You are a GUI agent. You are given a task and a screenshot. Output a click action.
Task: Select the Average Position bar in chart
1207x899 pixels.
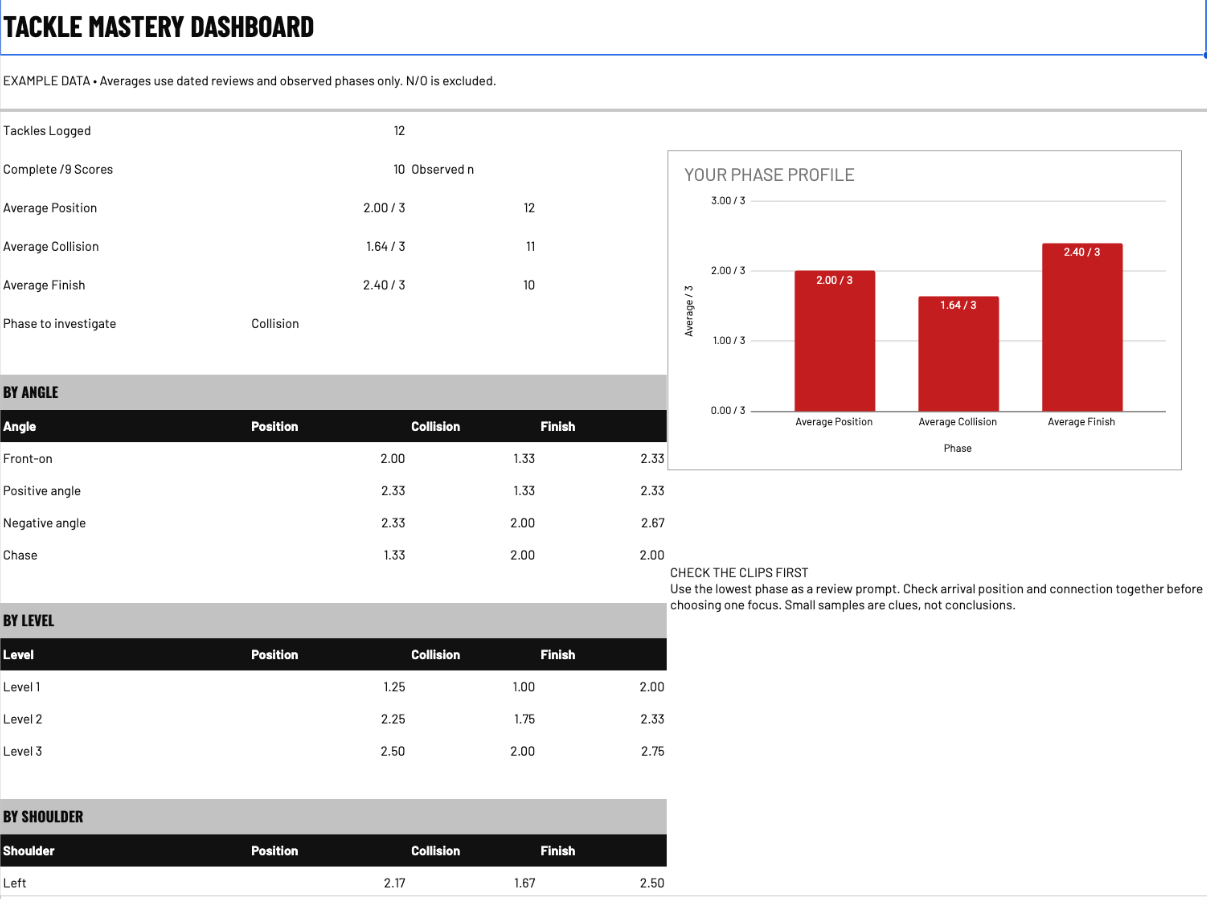point(834,341)
